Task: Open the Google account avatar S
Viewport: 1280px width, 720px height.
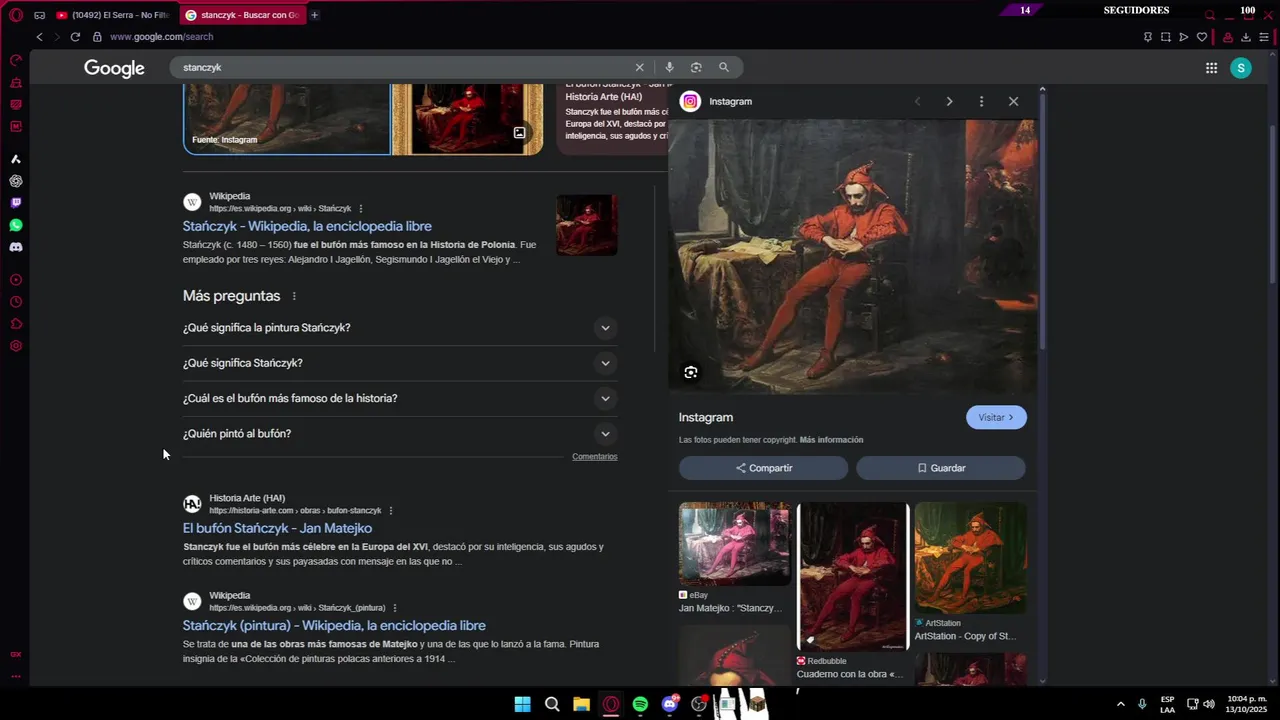Action: point(1241,68)
